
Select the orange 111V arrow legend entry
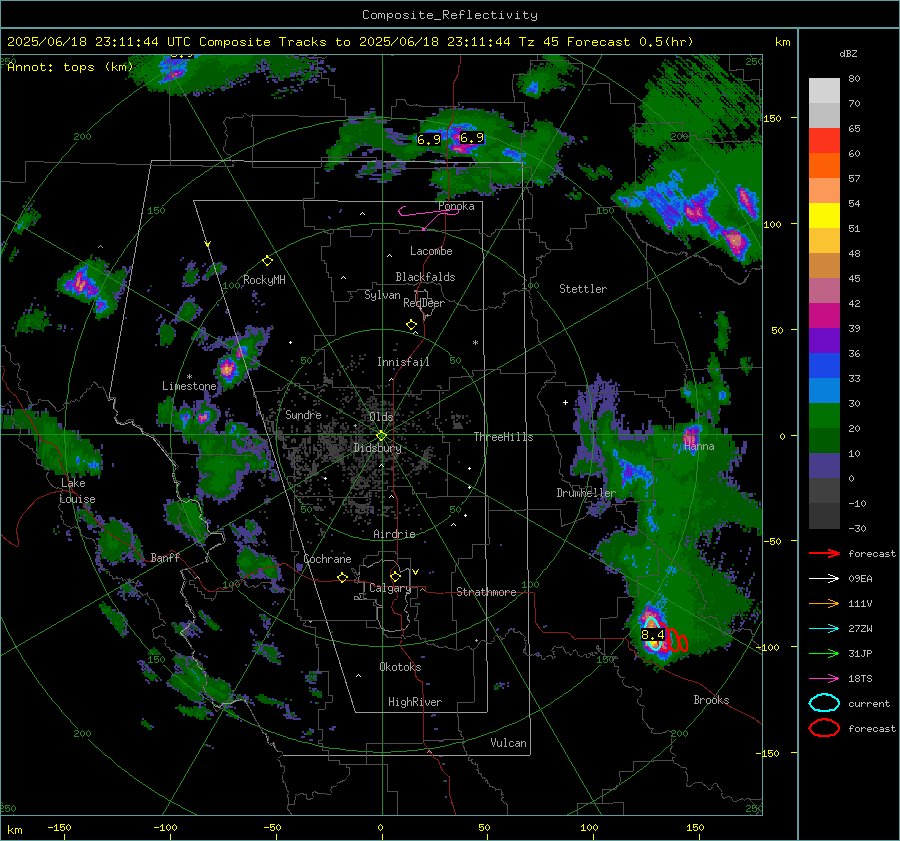[824, 603]
